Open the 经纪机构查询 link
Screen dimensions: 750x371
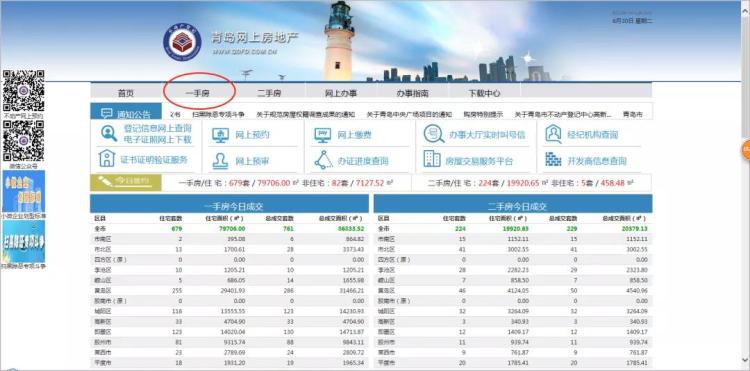coord(593,135)
